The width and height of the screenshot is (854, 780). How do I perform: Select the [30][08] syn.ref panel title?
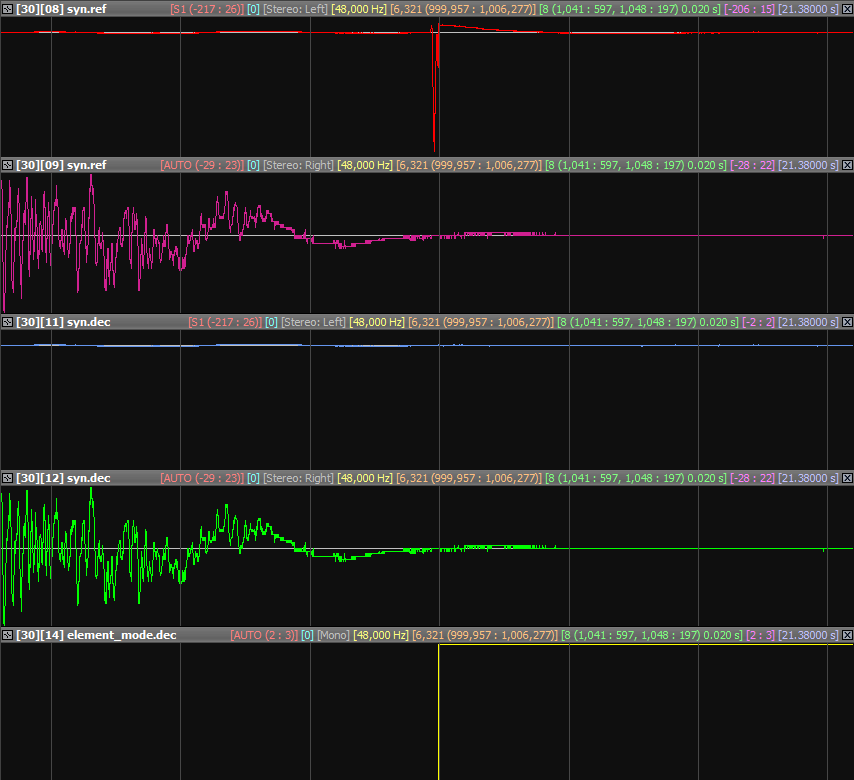pyautogui.click(x=61, y=9)
